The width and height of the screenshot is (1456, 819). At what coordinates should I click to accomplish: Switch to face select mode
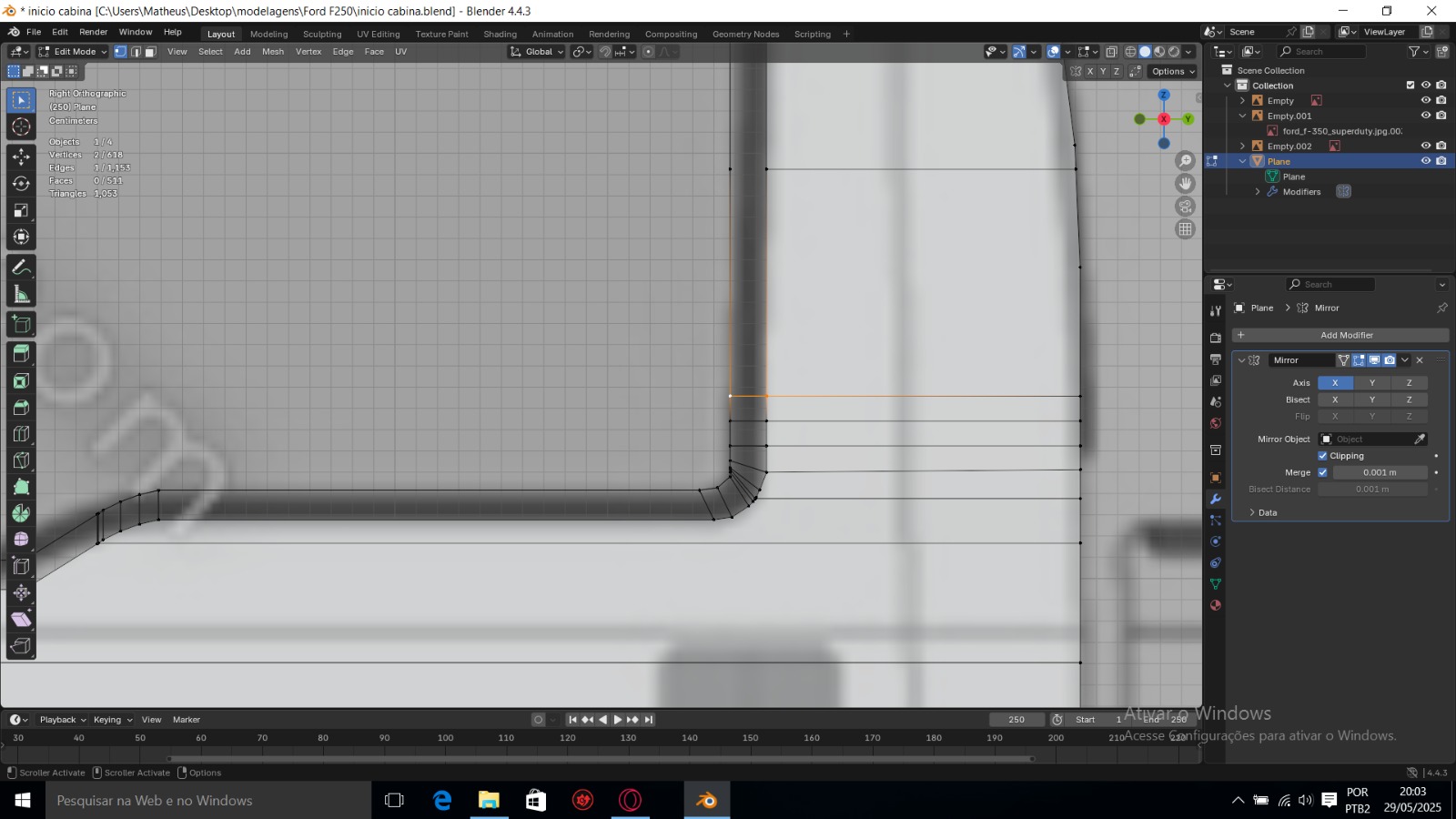click(150, 52)
